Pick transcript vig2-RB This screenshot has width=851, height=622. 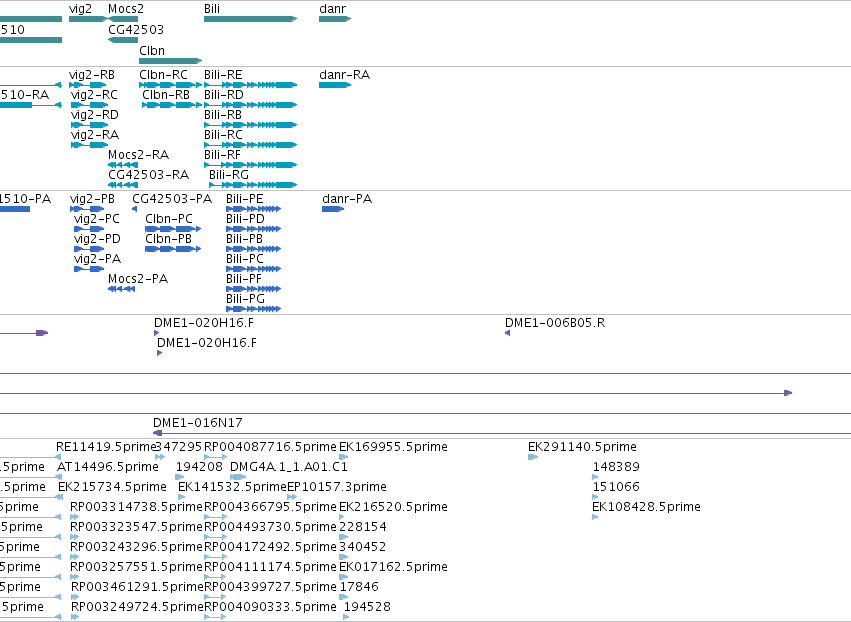pos(92,75)
